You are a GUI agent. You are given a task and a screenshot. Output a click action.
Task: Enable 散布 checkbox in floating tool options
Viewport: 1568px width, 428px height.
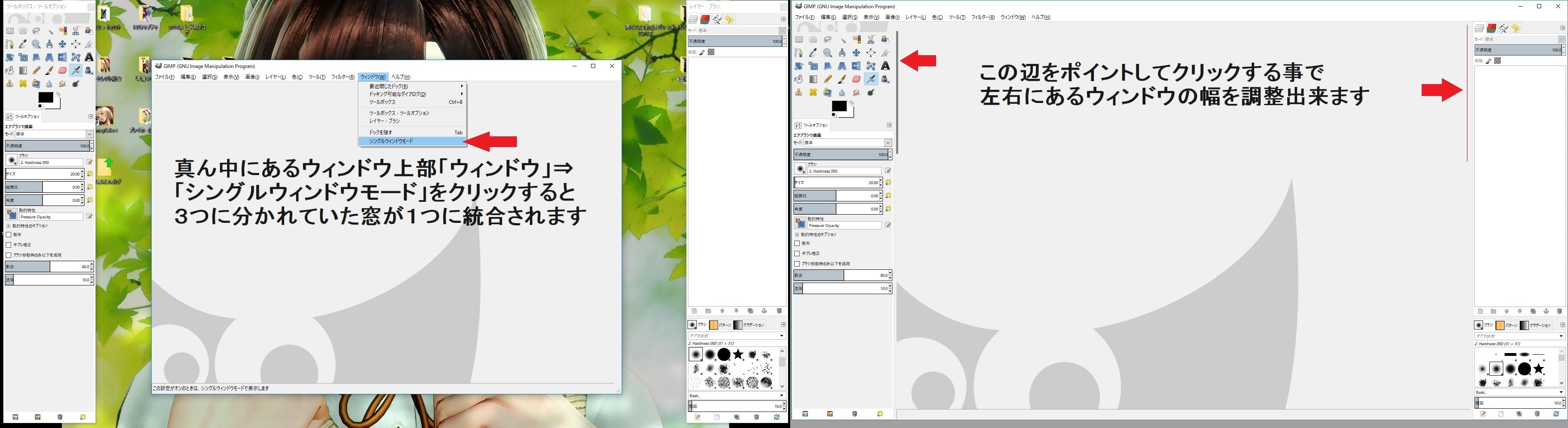click(9, 235)
